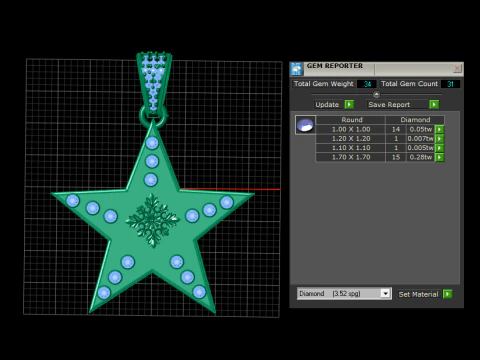This screenshot has height=360, width=480.
Task: Close the Gem Reporter panel
Action: [457, 68]
